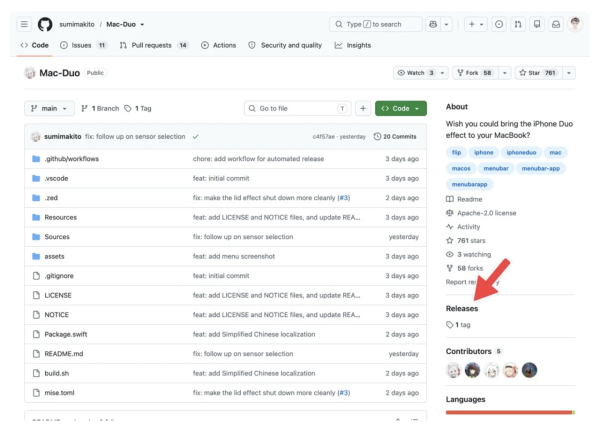This screenshot has height=431, width=600.
Task: Open the main branch selector
Action: (x=49, y=108)
